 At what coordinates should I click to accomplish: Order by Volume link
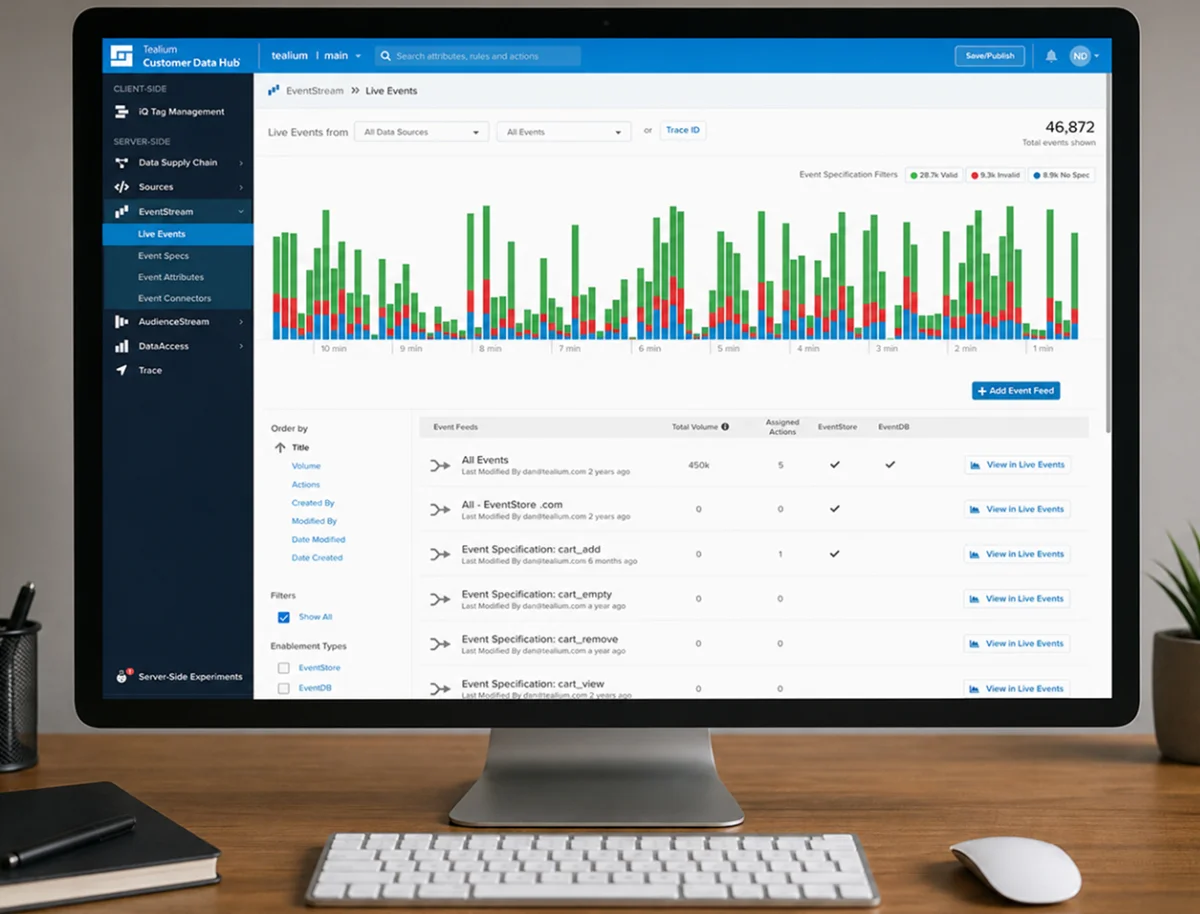306,466
